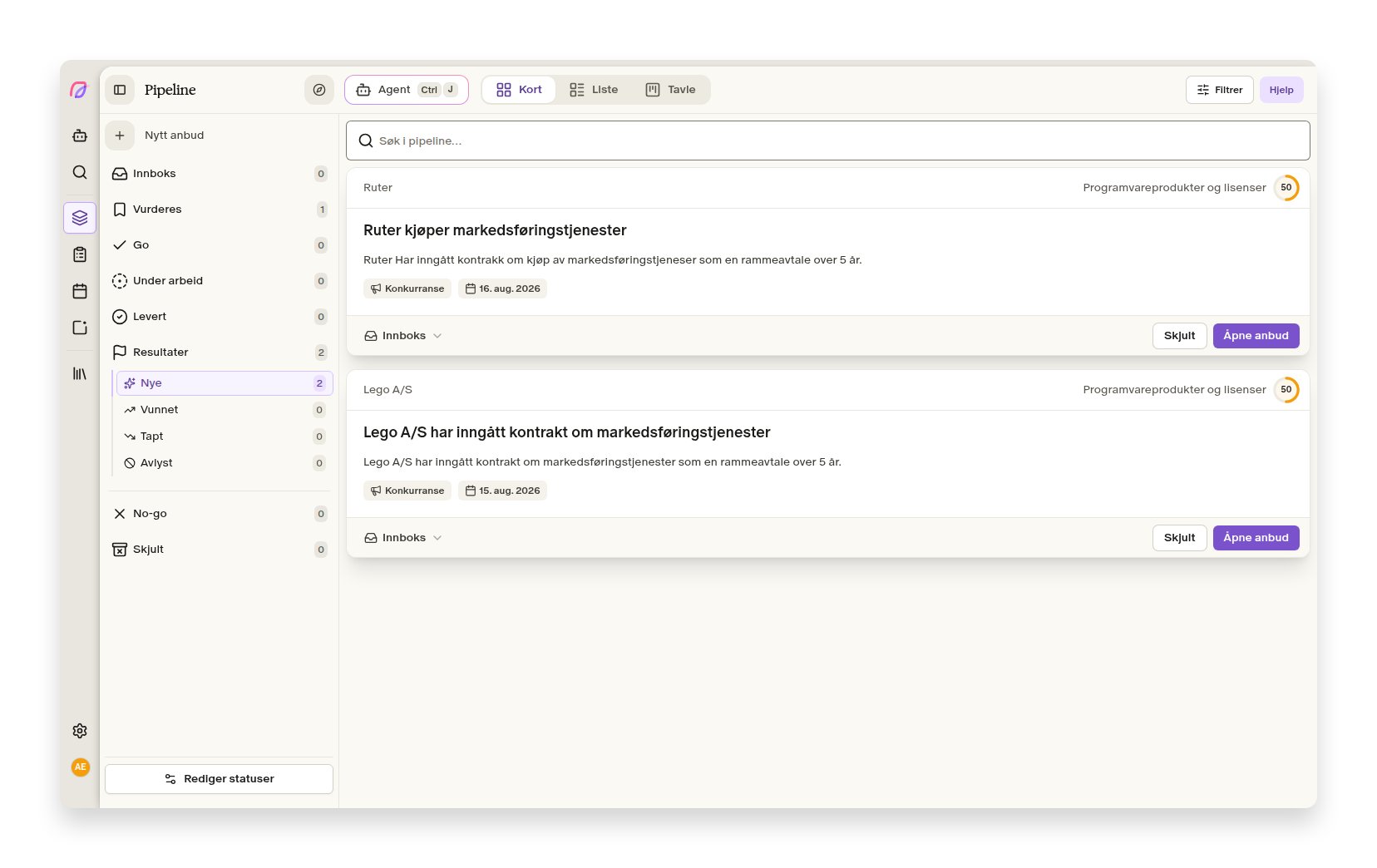This screenshot has width=1377, height=868.
Task: Open the Innboks status in sidebar
Action: coord(220,174)
